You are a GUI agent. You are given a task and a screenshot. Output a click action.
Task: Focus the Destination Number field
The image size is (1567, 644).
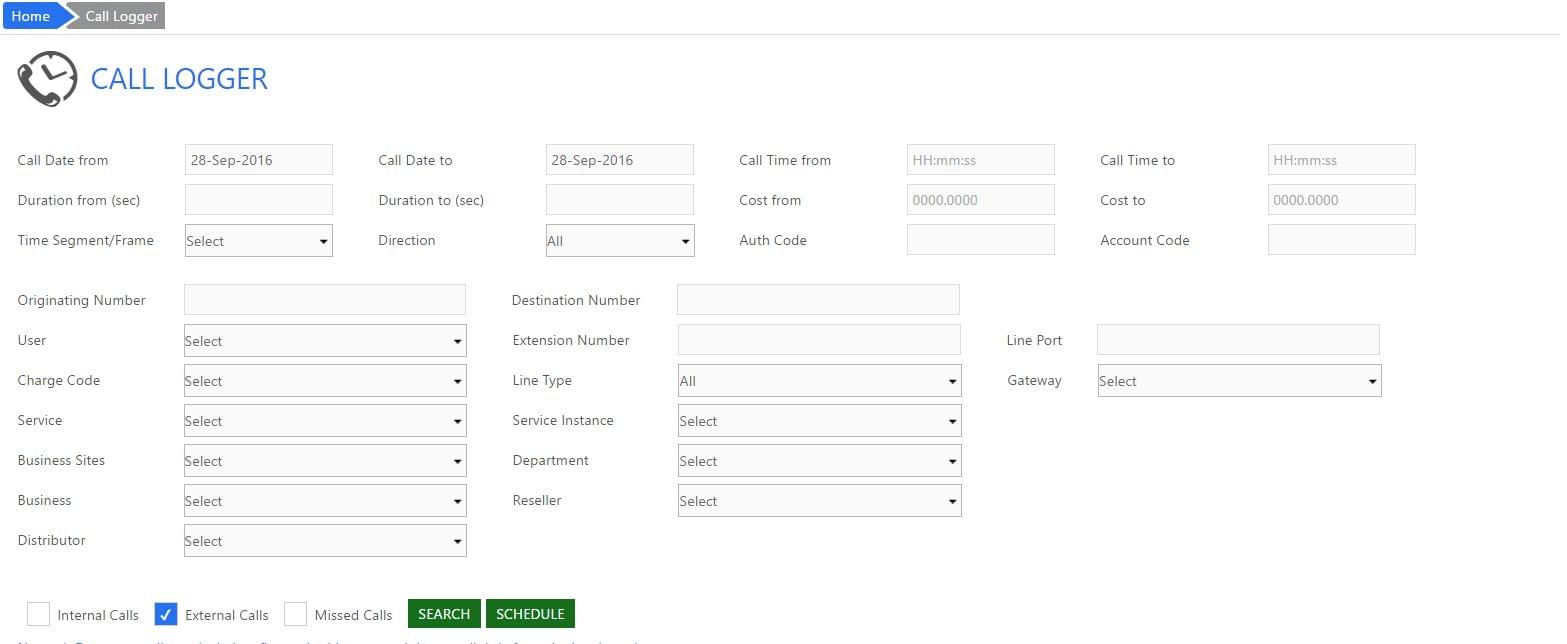tap(818, 300)
